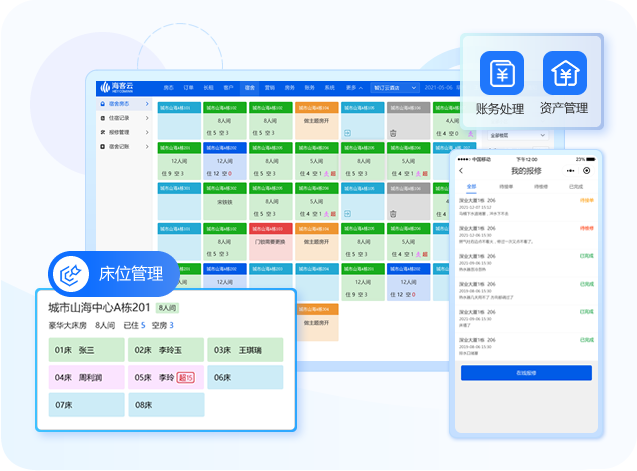Image resolution: width=637 pixels, height=471 pixels.
Task: Click bed 04床 周利润 pink cell
Action: click(x=86, y=377)
